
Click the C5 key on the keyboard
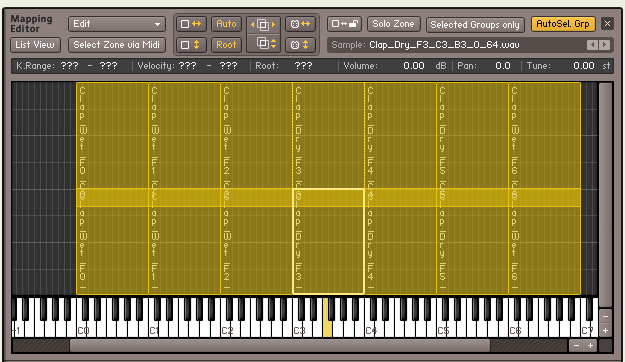click(442, 329)
